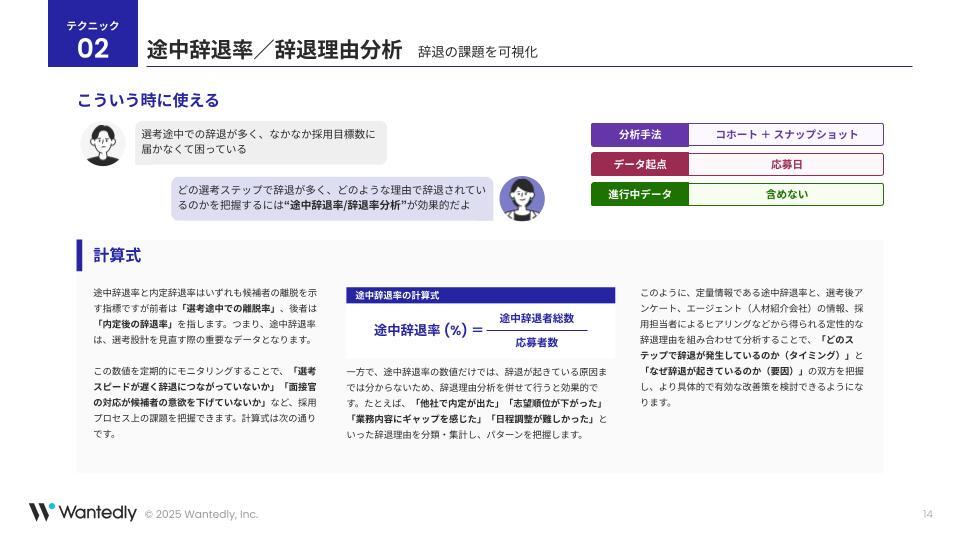Click the female advisor avatar icon
Screen dimensions: 960x540
pyautogui.click(x=522, y=198)
